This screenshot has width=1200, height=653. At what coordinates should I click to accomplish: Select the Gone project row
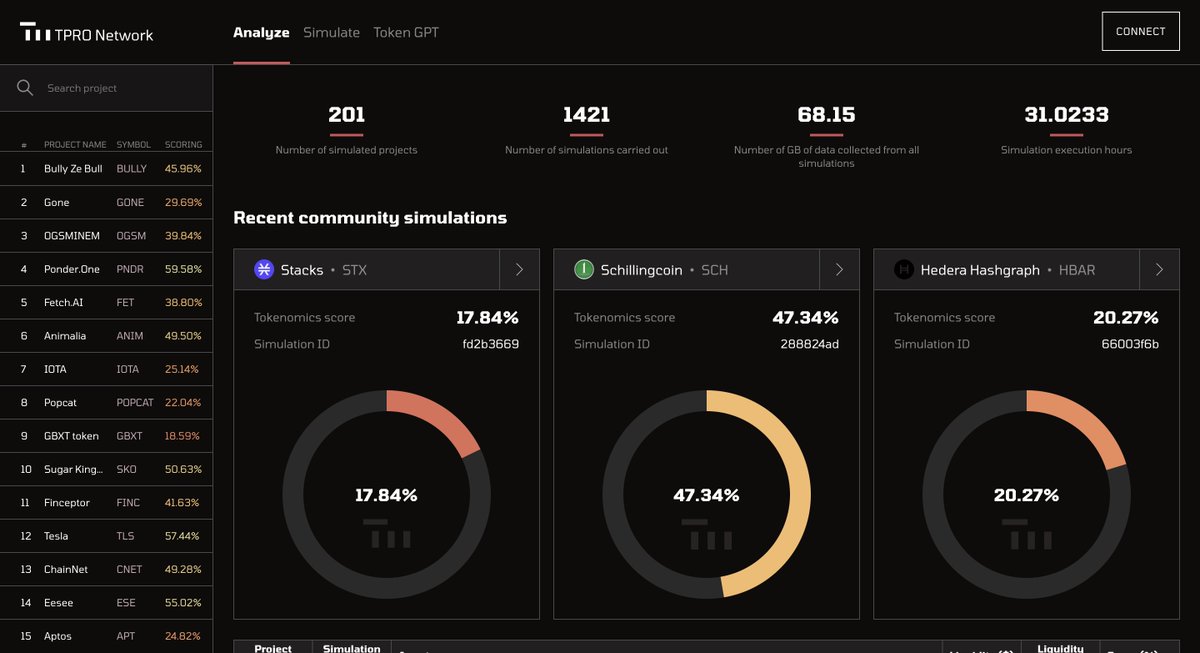[106, 202]
